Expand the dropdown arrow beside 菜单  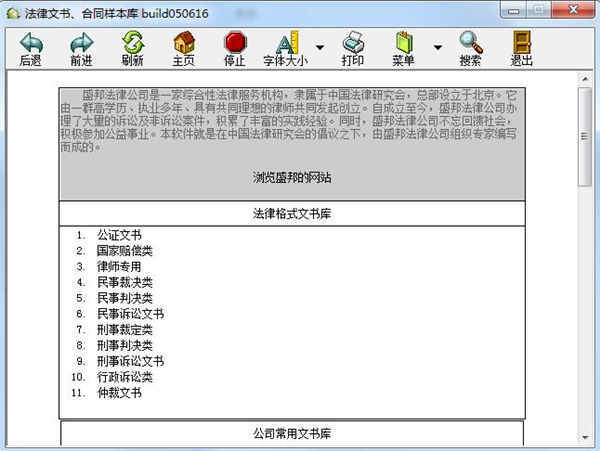pyautogui.click(x=437, y=47)
